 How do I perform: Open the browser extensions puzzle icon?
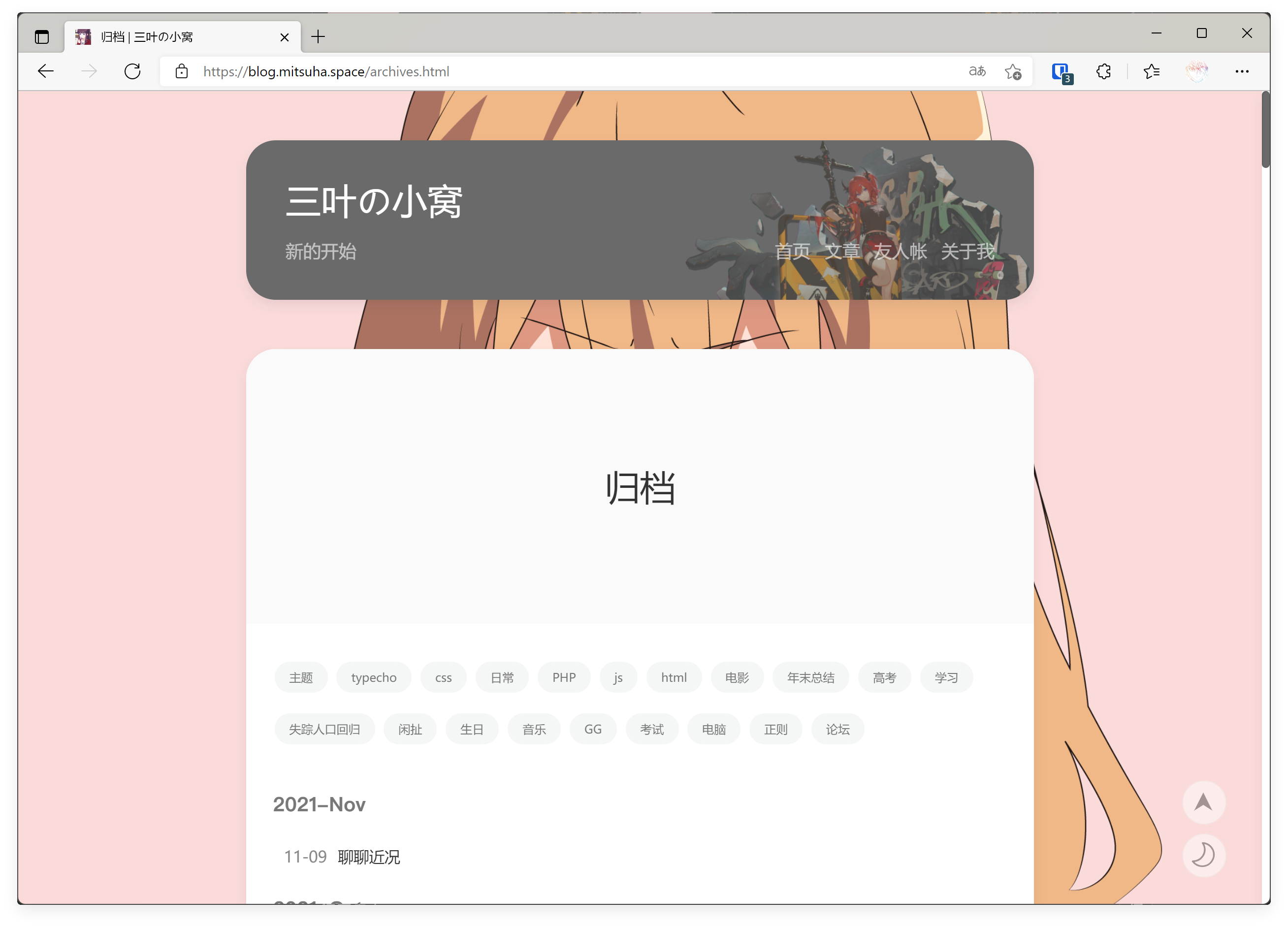pyautogui.click(x=1103, y=71)
